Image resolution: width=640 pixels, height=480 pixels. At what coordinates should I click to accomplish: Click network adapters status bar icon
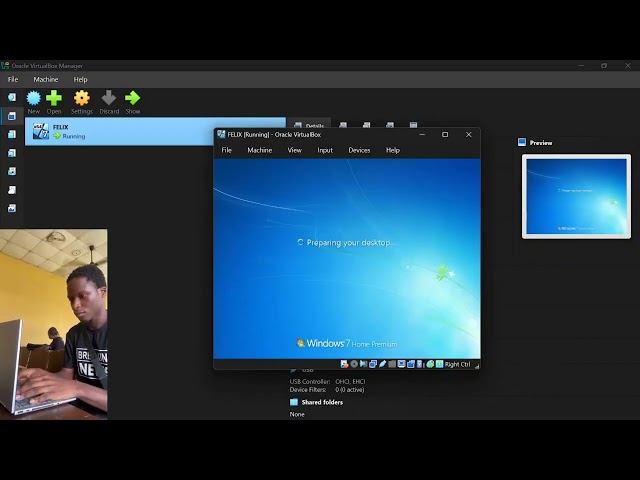click(373, 364)
